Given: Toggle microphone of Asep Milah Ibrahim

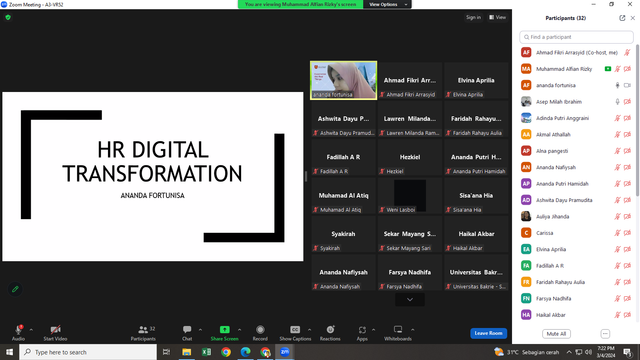Looking at the screenshot, I should (618, 102).
